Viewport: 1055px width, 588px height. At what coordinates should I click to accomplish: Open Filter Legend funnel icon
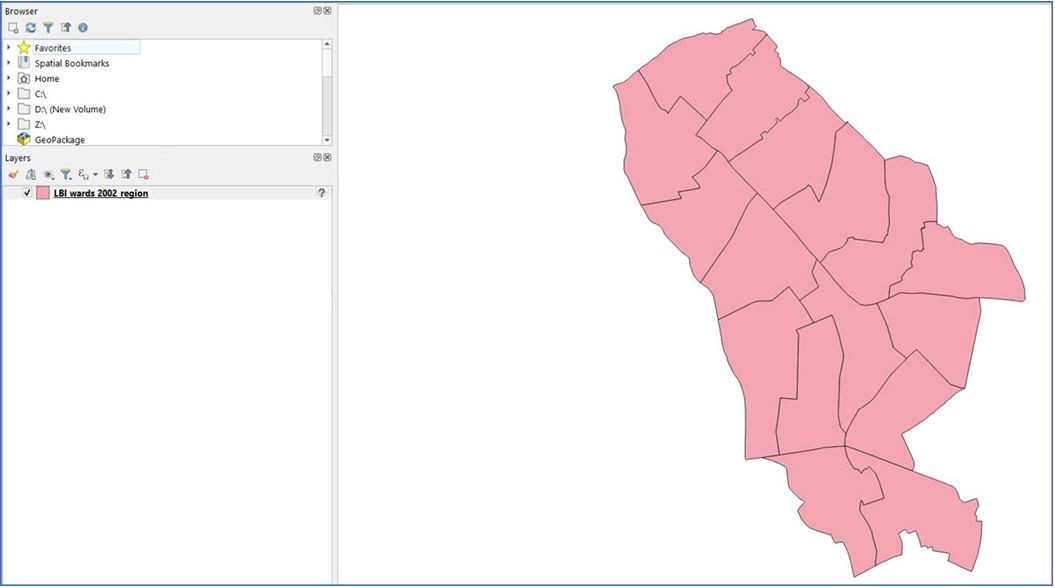(65, 174)
